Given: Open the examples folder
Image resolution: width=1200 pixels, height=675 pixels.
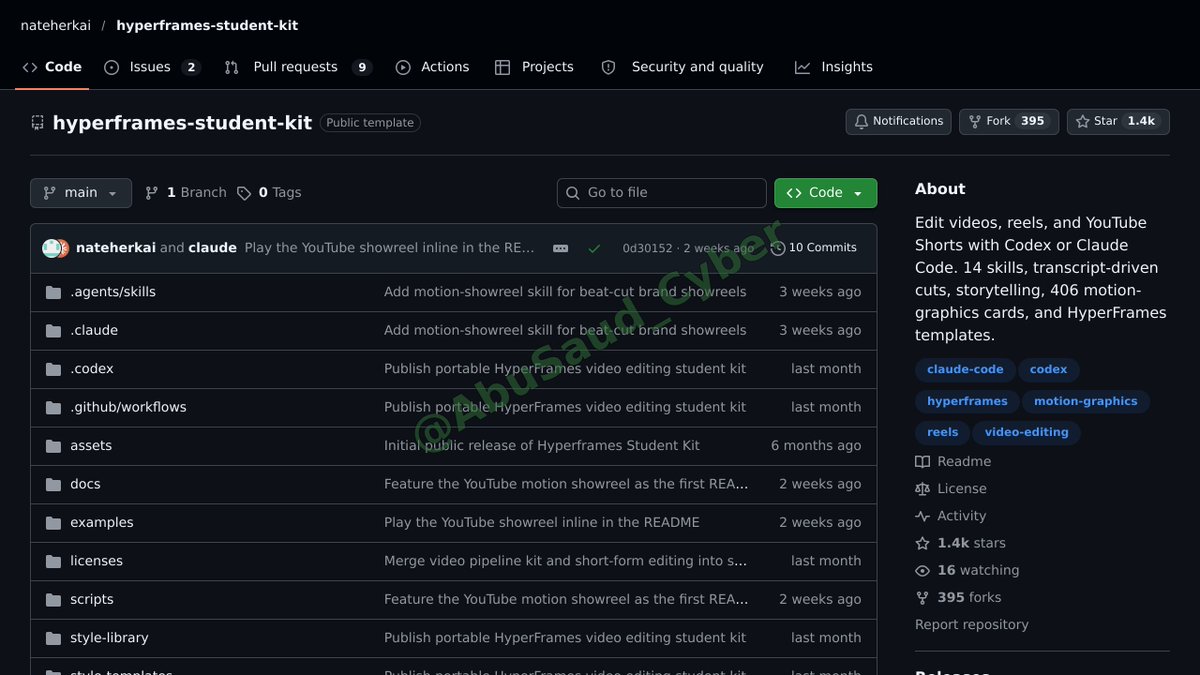Looking at the screenshot, I should coord(102,523).
